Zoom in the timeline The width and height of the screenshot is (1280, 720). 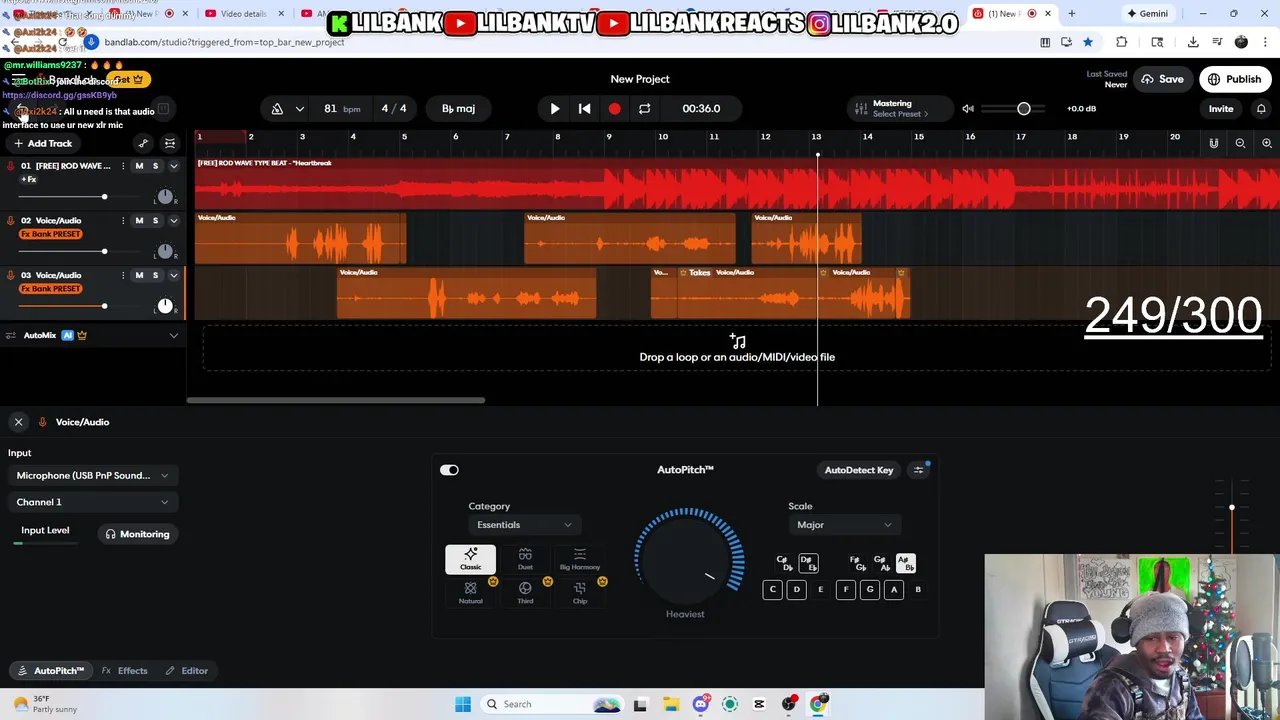[1266, 143]
